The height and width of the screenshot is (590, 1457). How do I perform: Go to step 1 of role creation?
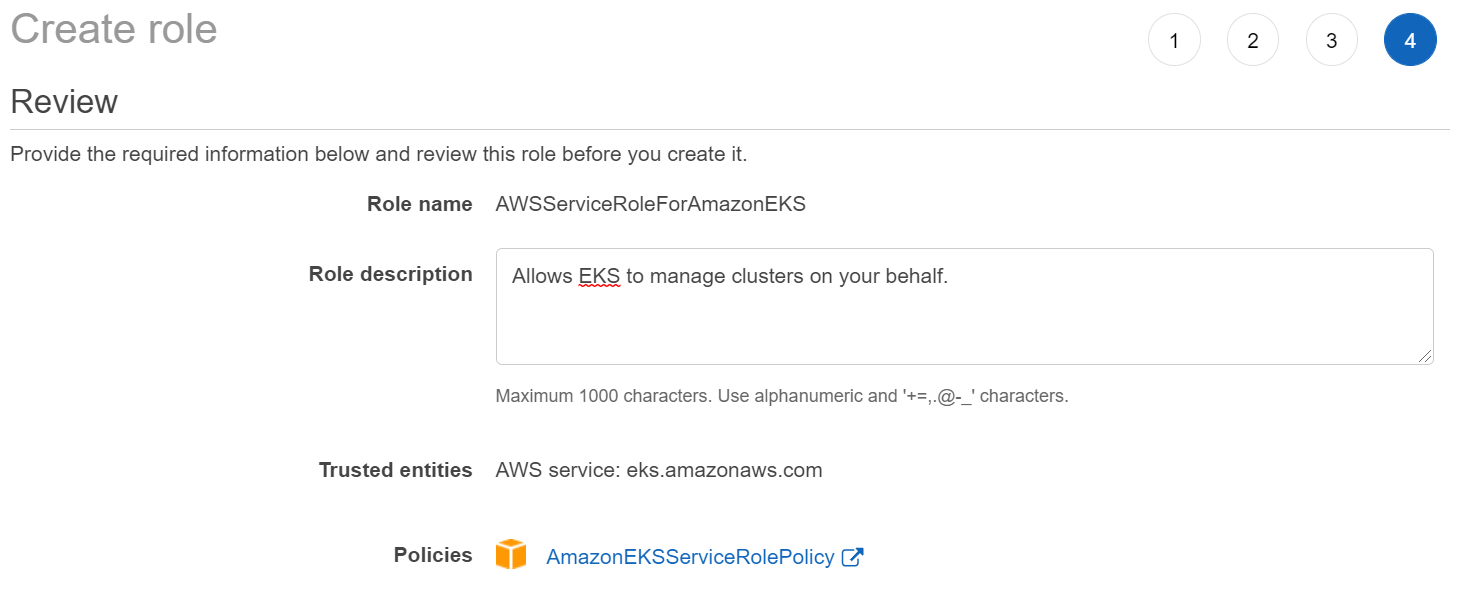[1174, 41]
